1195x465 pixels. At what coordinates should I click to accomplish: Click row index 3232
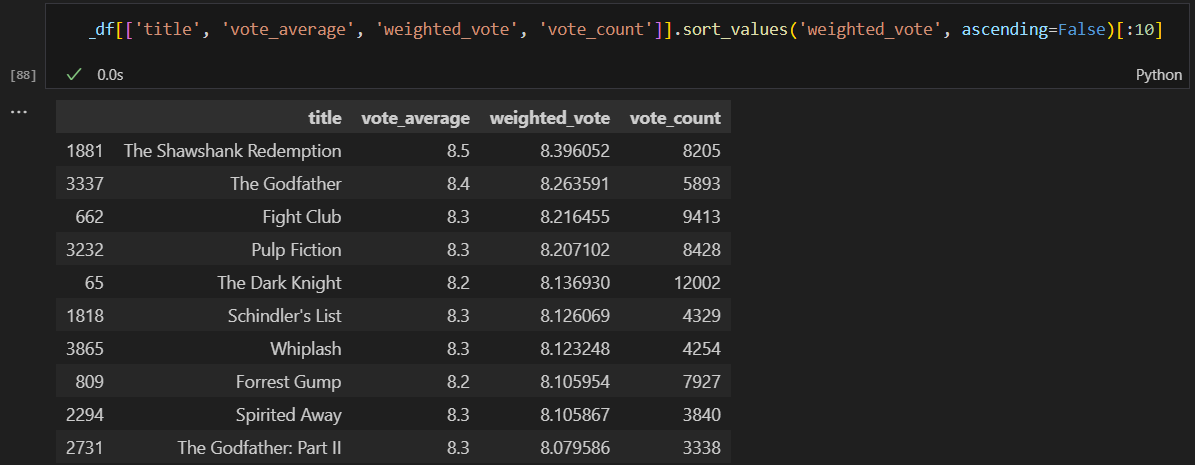click(85, 250)
